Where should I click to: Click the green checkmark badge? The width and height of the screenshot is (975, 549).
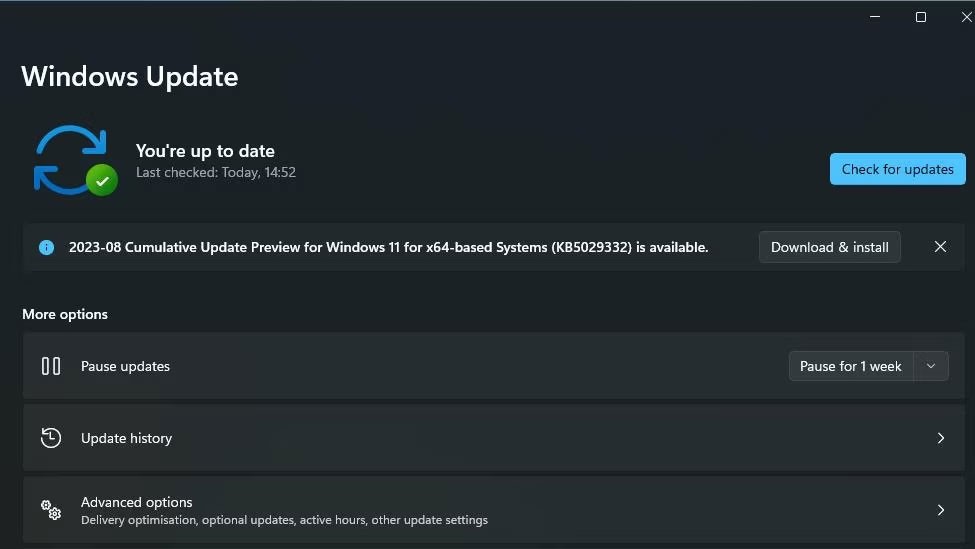[x=101, y=181]
